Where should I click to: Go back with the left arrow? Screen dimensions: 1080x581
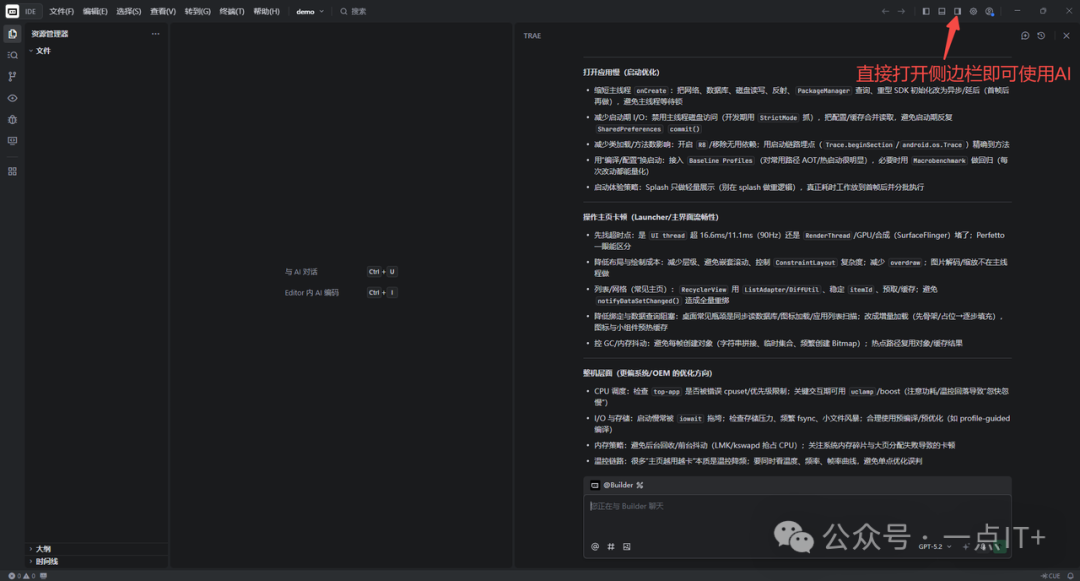885,11
